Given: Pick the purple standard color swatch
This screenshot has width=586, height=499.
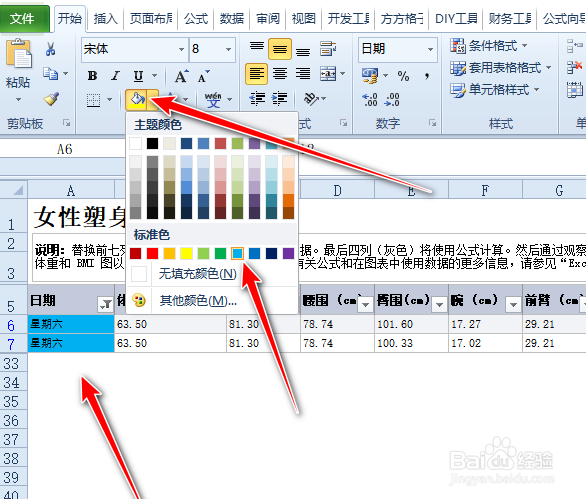Looking at the screenshot, I should point(288,253).
